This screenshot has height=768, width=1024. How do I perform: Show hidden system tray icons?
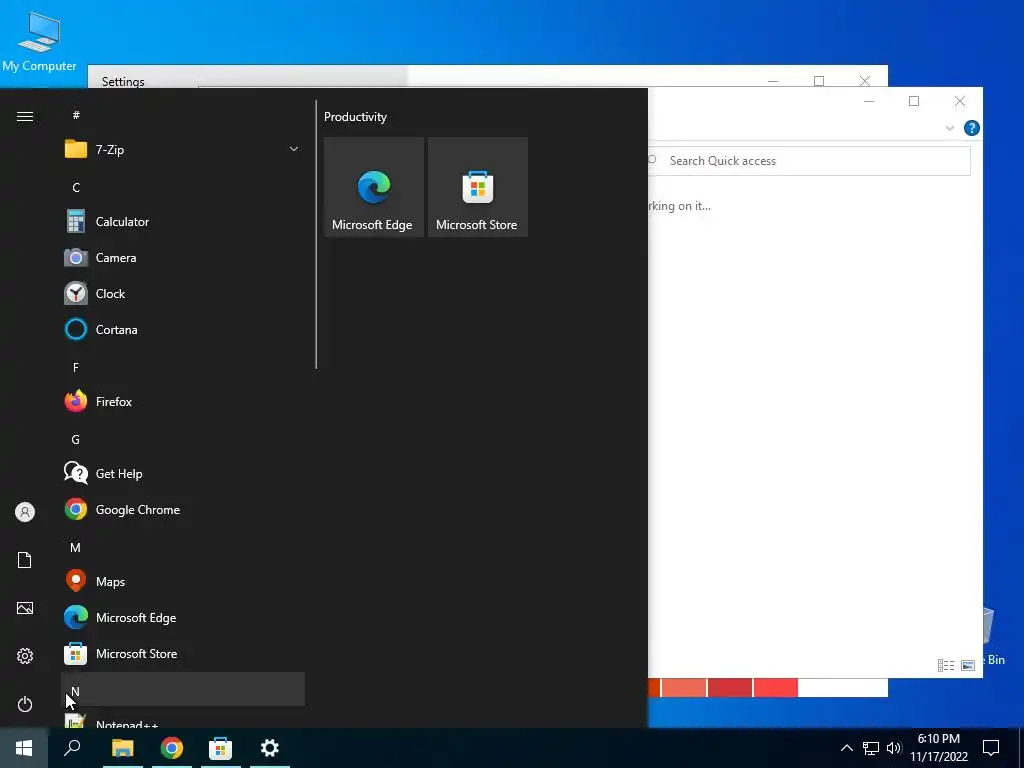click(x=846, y=748)
